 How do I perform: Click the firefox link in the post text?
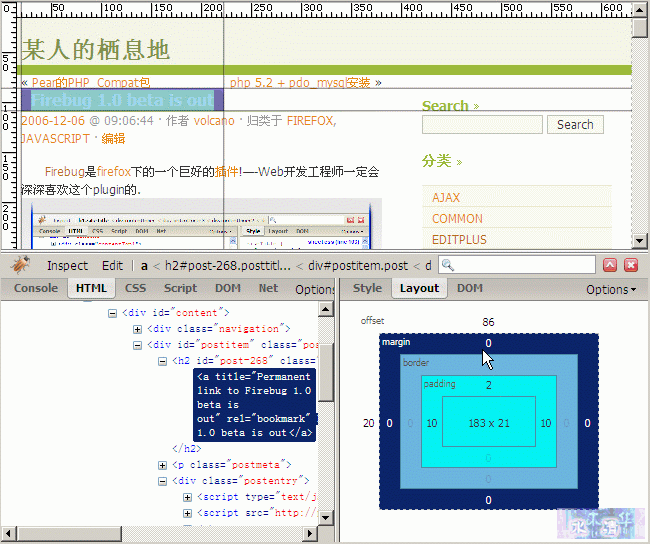[114, 171]
